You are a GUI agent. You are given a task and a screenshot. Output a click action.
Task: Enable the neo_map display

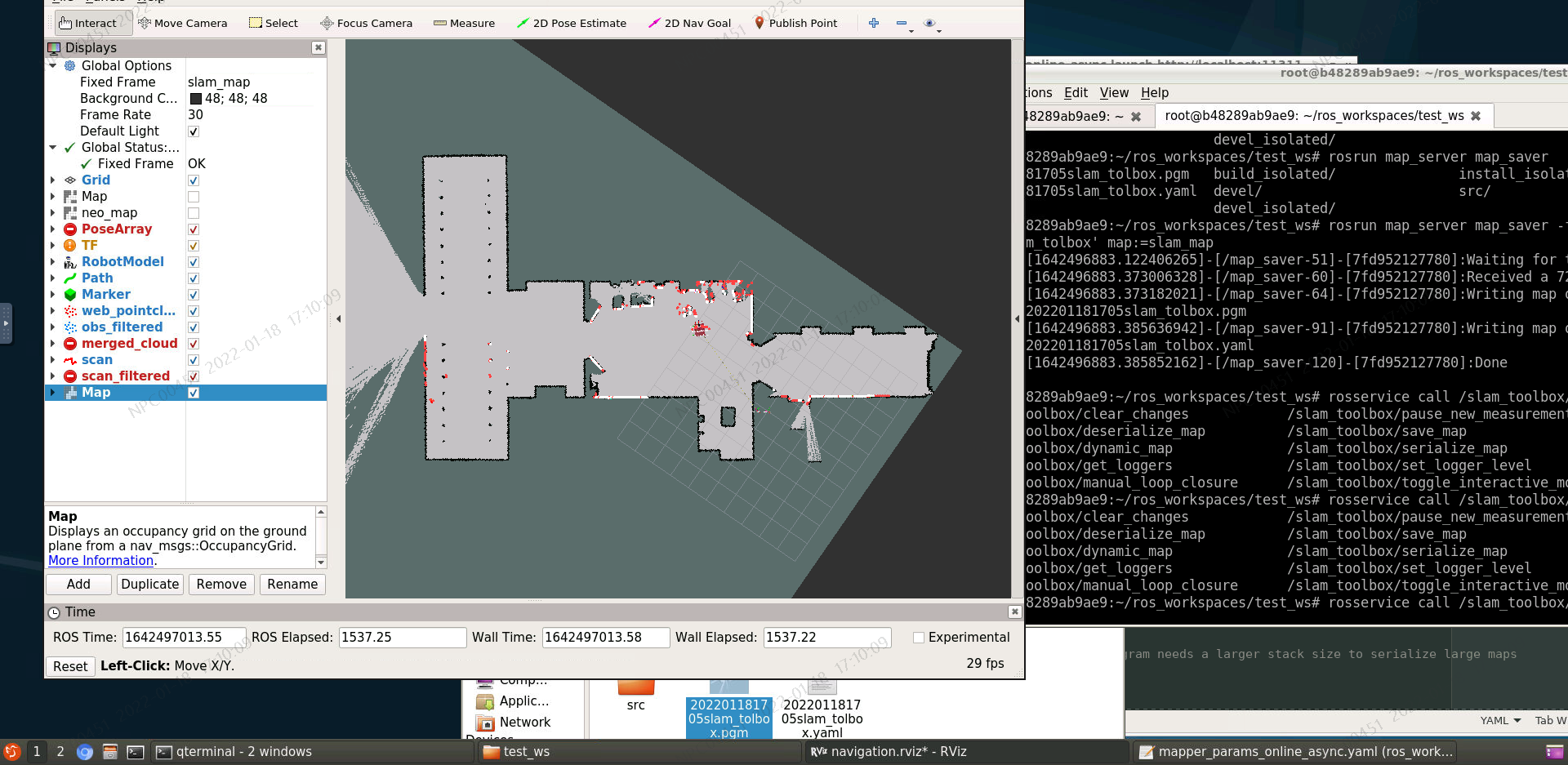click(193, 212)
